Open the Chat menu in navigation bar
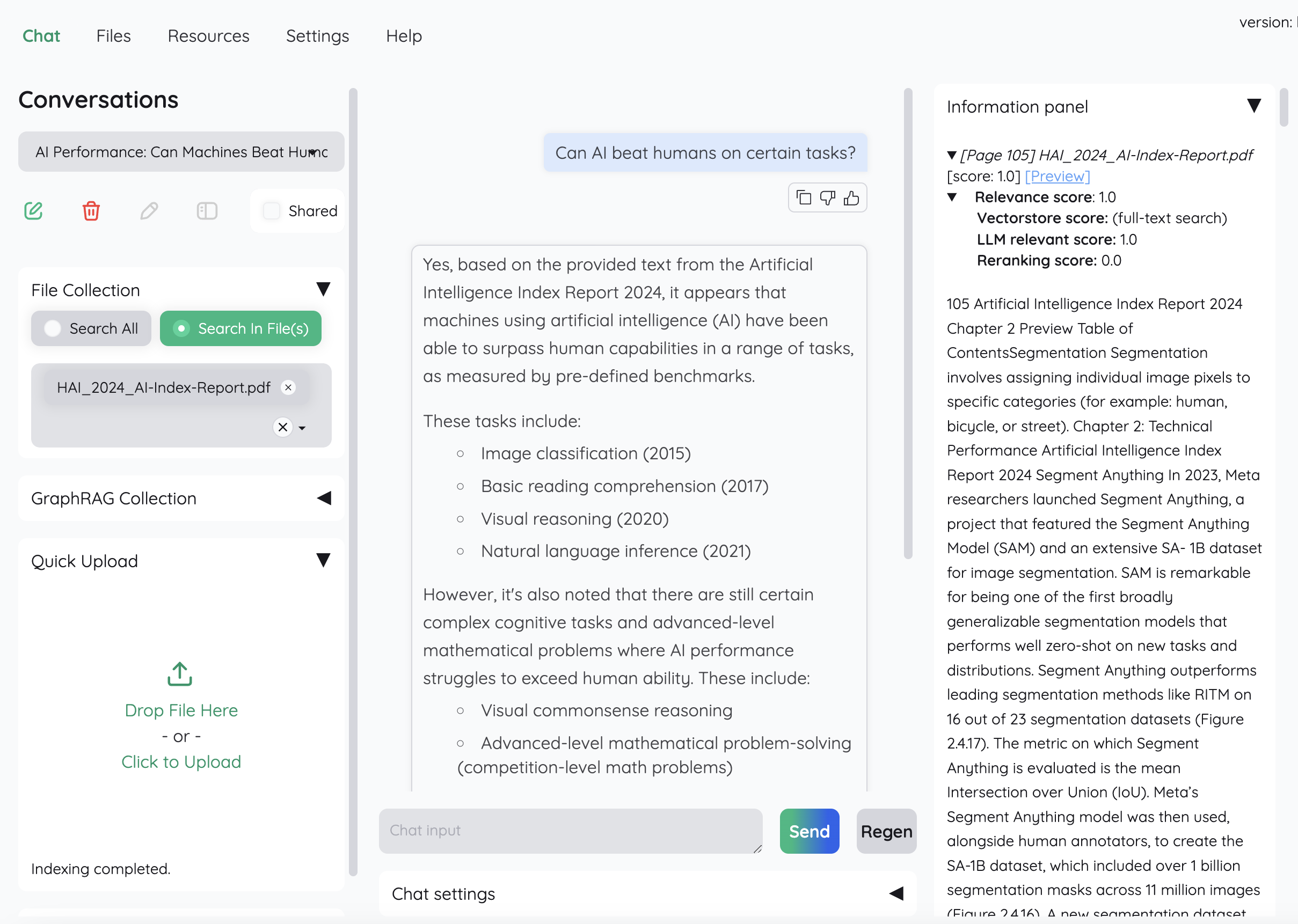This screenshot has width=1298, height=924. point(41,35)
